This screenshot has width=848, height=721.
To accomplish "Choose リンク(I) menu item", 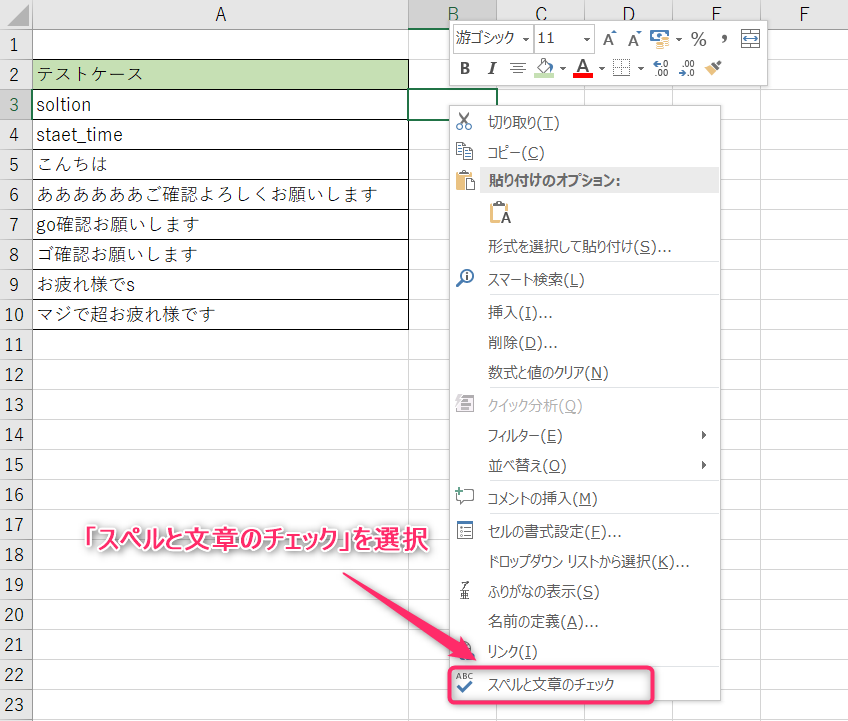I will click(585, 652).
